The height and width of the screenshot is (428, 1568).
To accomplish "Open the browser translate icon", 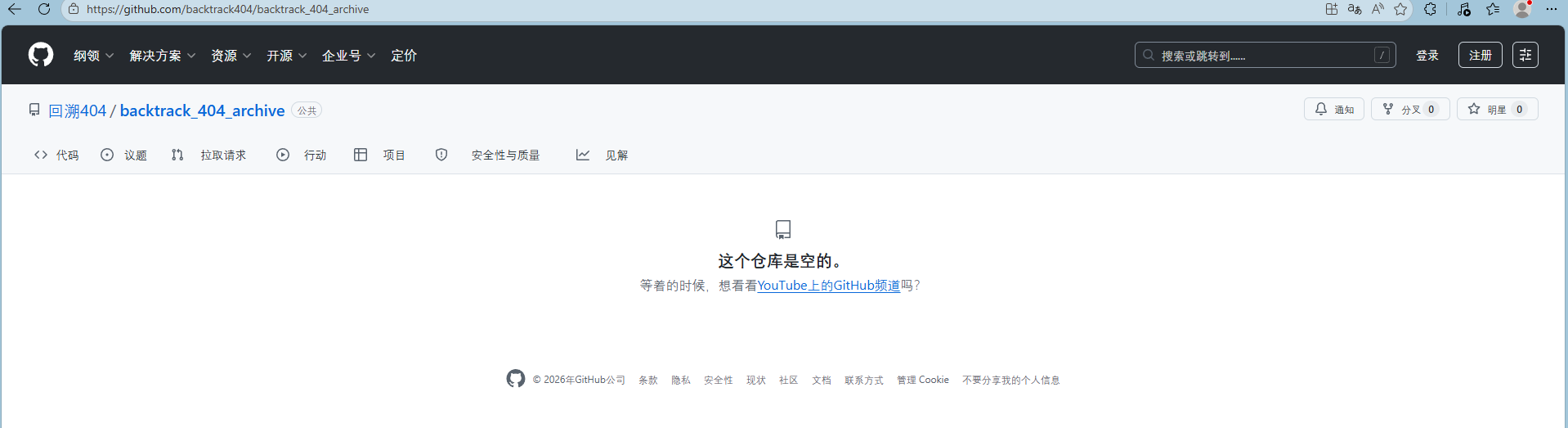I will [1355, 9].
